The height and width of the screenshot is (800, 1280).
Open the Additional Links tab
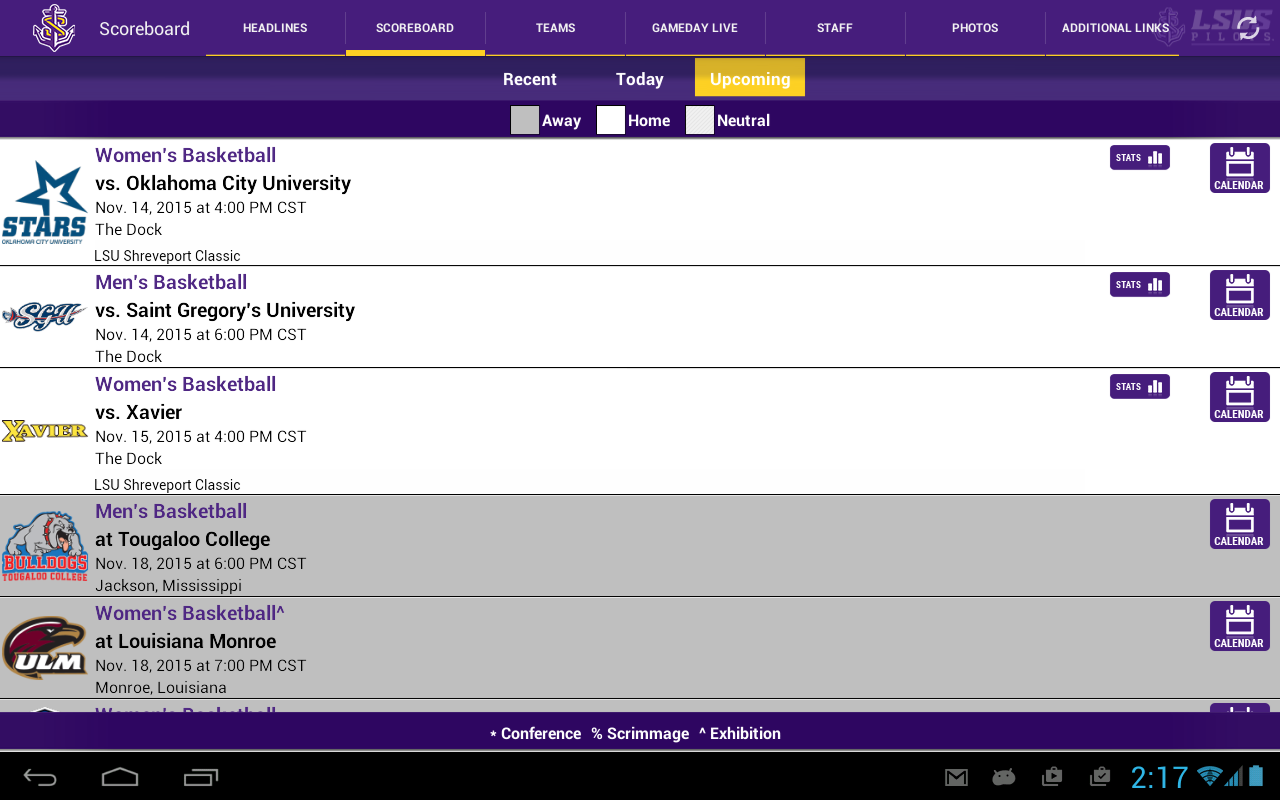coord(1115,28)
